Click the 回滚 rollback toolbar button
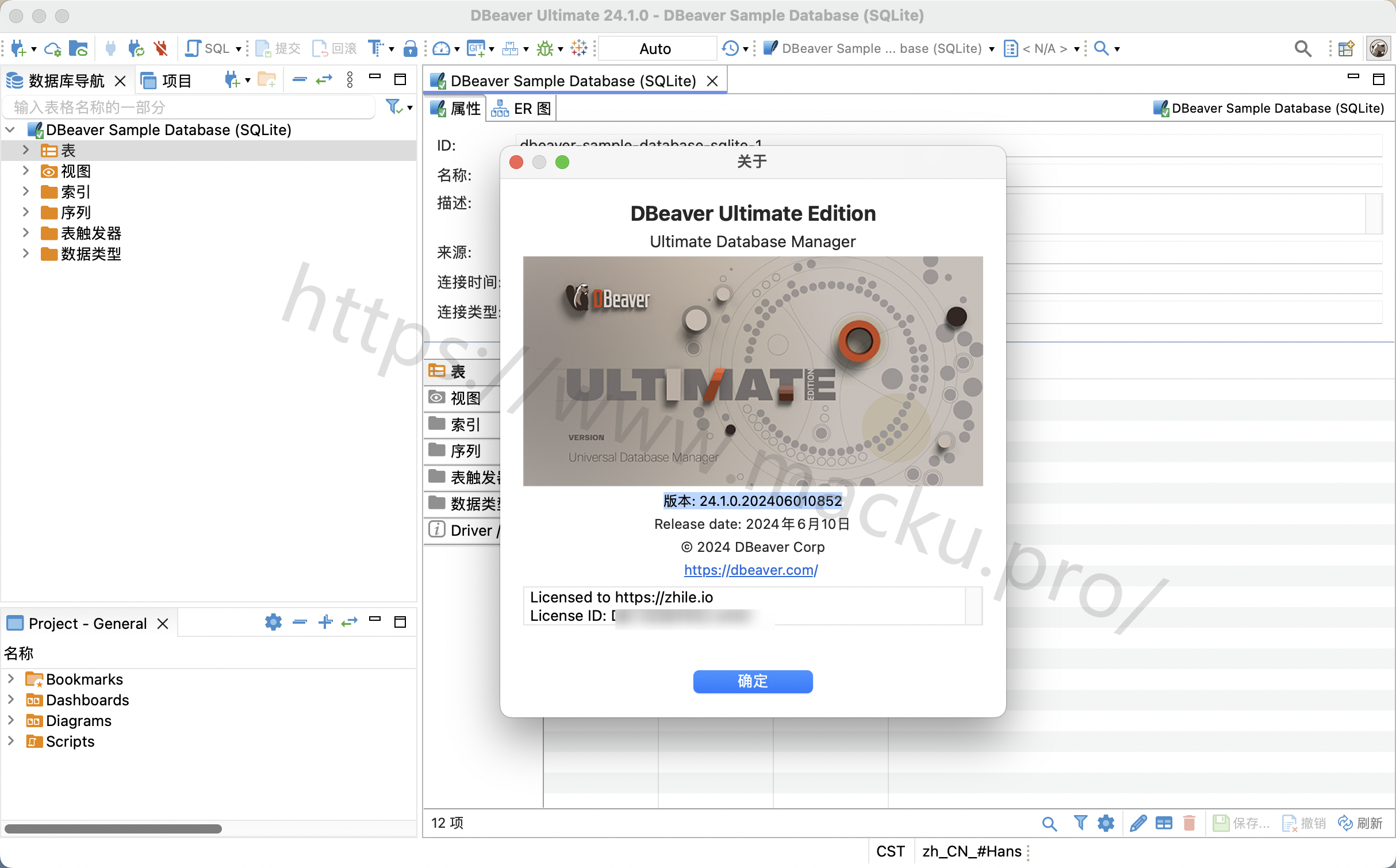This screenshot has height=868, width=1396. (x=335, y=49)
